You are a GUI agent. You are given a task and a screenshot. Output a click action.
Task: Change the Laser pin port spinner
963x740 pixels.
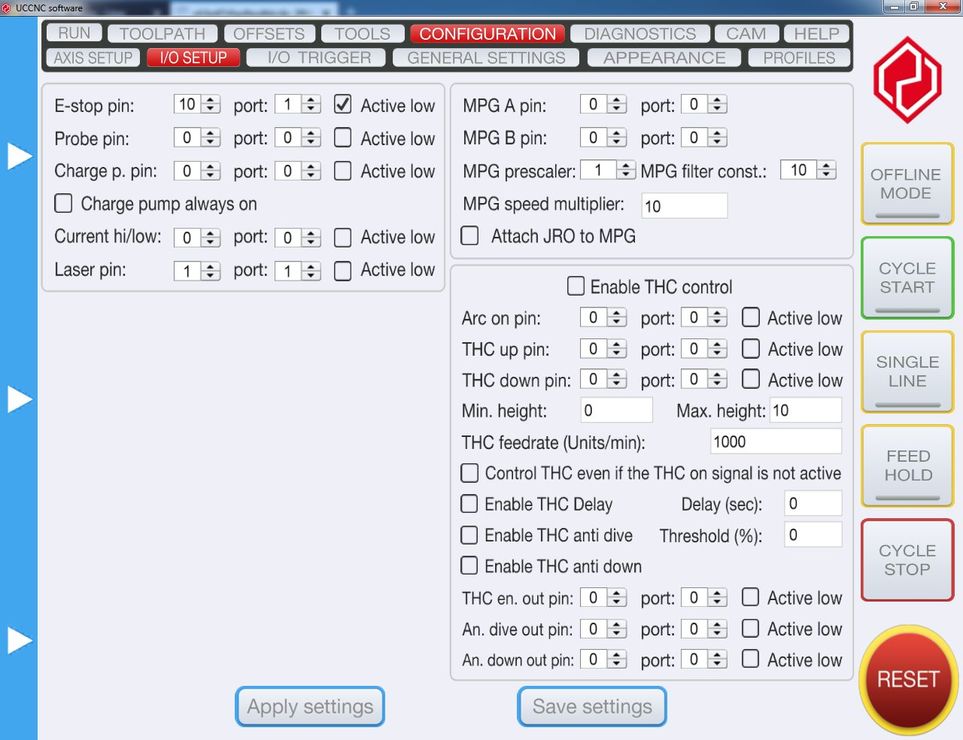[311, 271]
